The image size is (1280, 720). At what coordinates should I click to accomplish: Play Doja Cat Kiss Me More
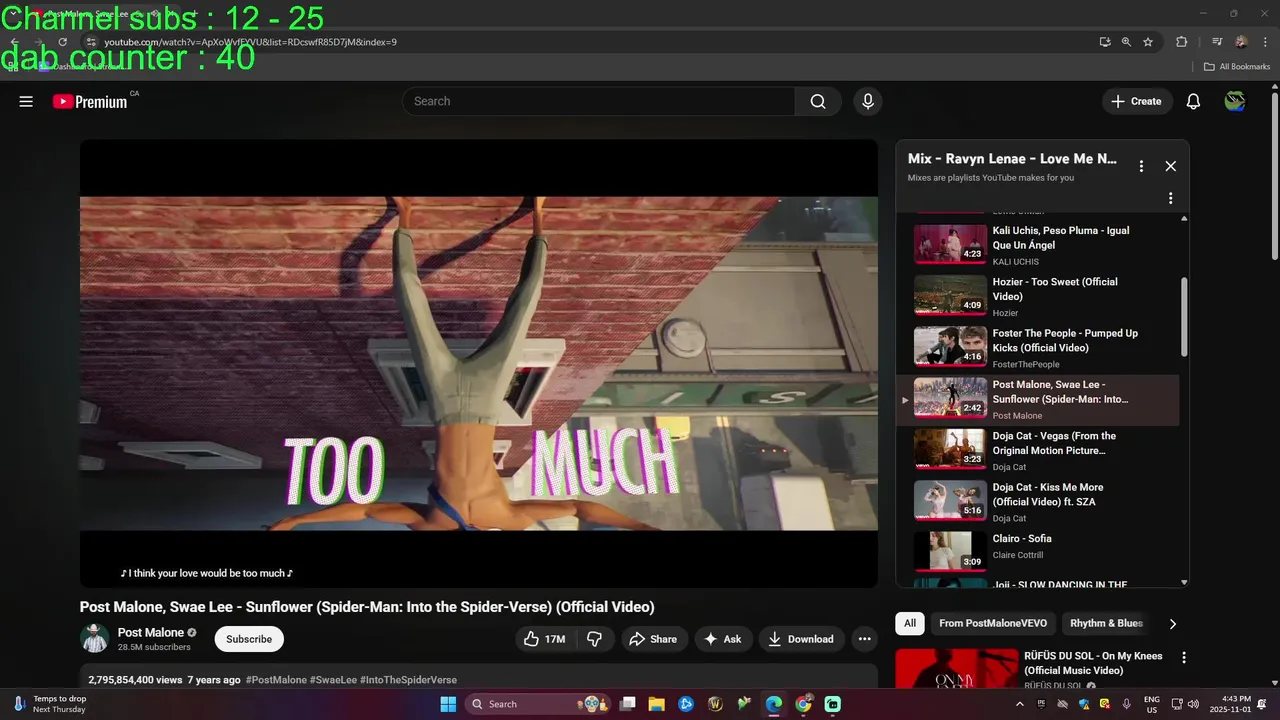pos(1037,502)
